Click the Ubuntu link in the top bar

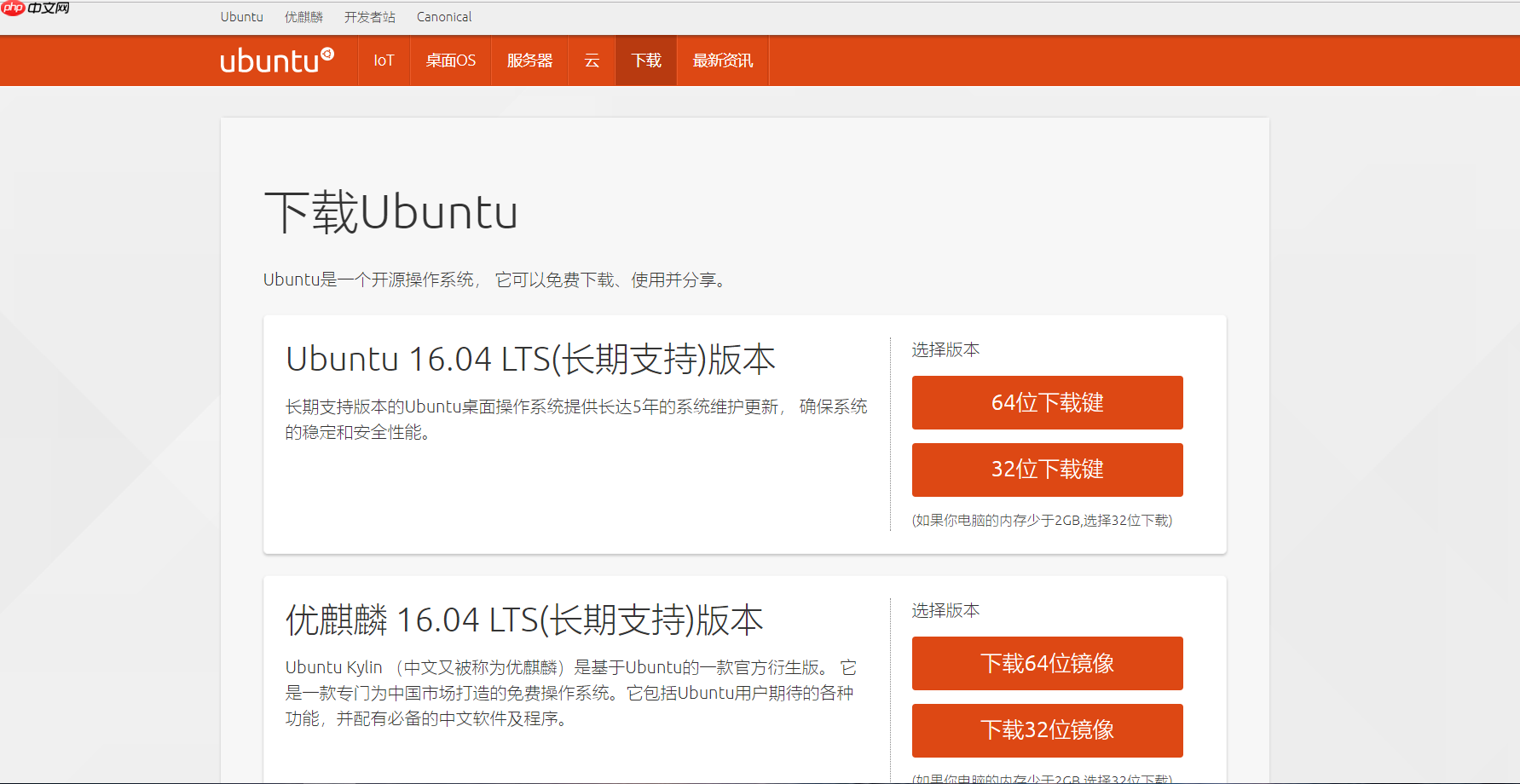pyautogui.click(x=241, y=16)
